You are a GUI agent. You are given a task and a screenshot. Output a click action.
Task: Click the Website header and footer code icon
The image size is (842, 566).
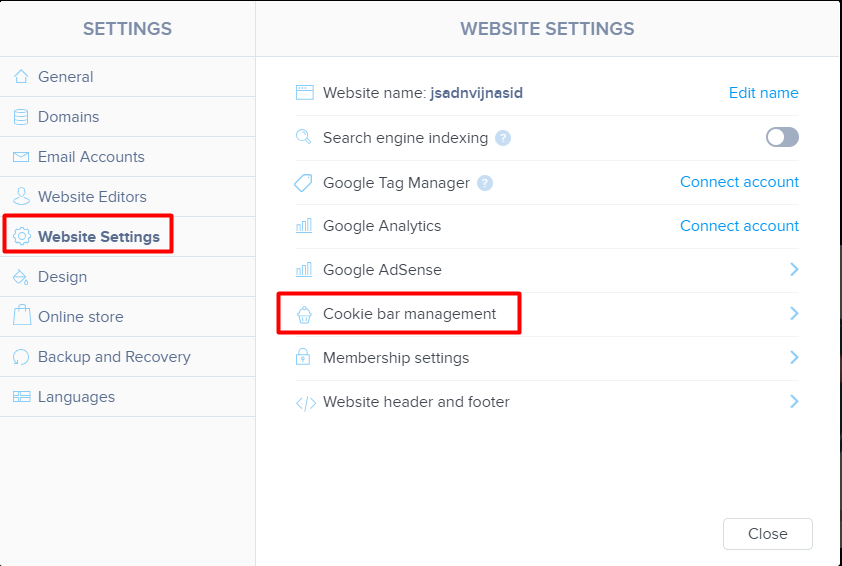pyautogui.click(x=306, y=403)
